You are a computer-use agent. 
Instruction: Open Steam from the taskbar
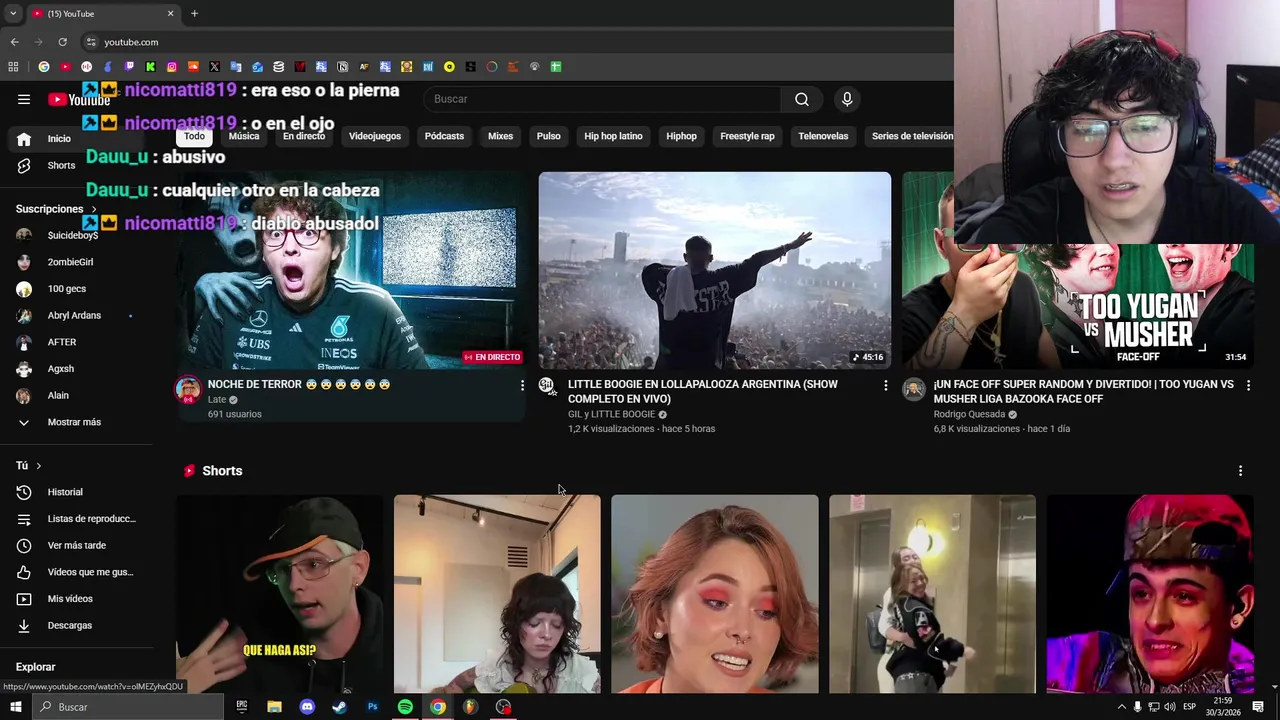[339, 707]
